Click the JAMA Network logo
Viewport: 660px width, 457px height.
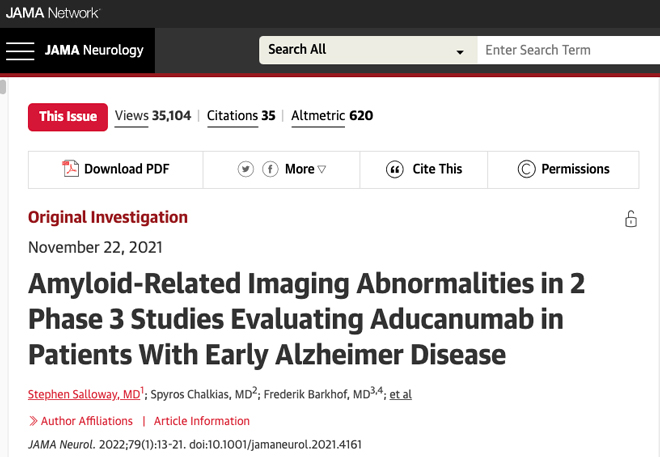tap(53, 13)
